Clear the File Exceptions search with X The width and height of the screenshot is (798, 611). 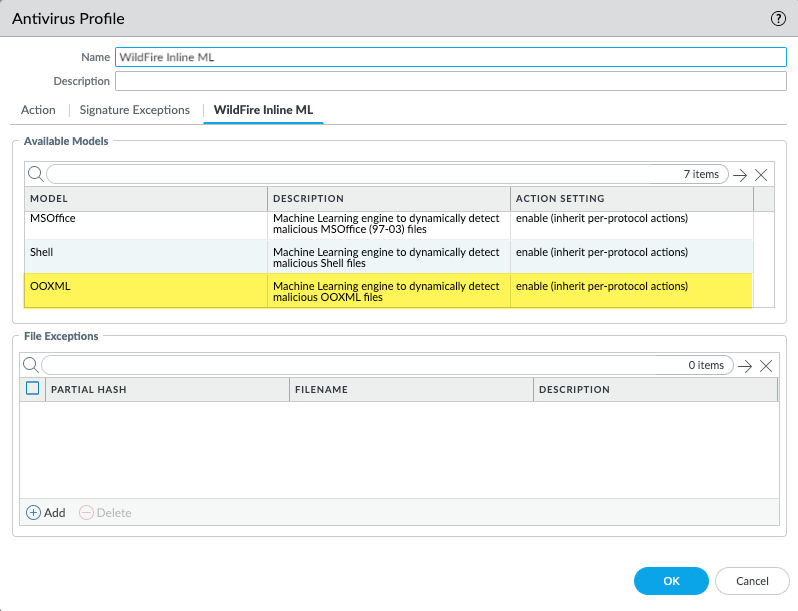click(767, 365)
